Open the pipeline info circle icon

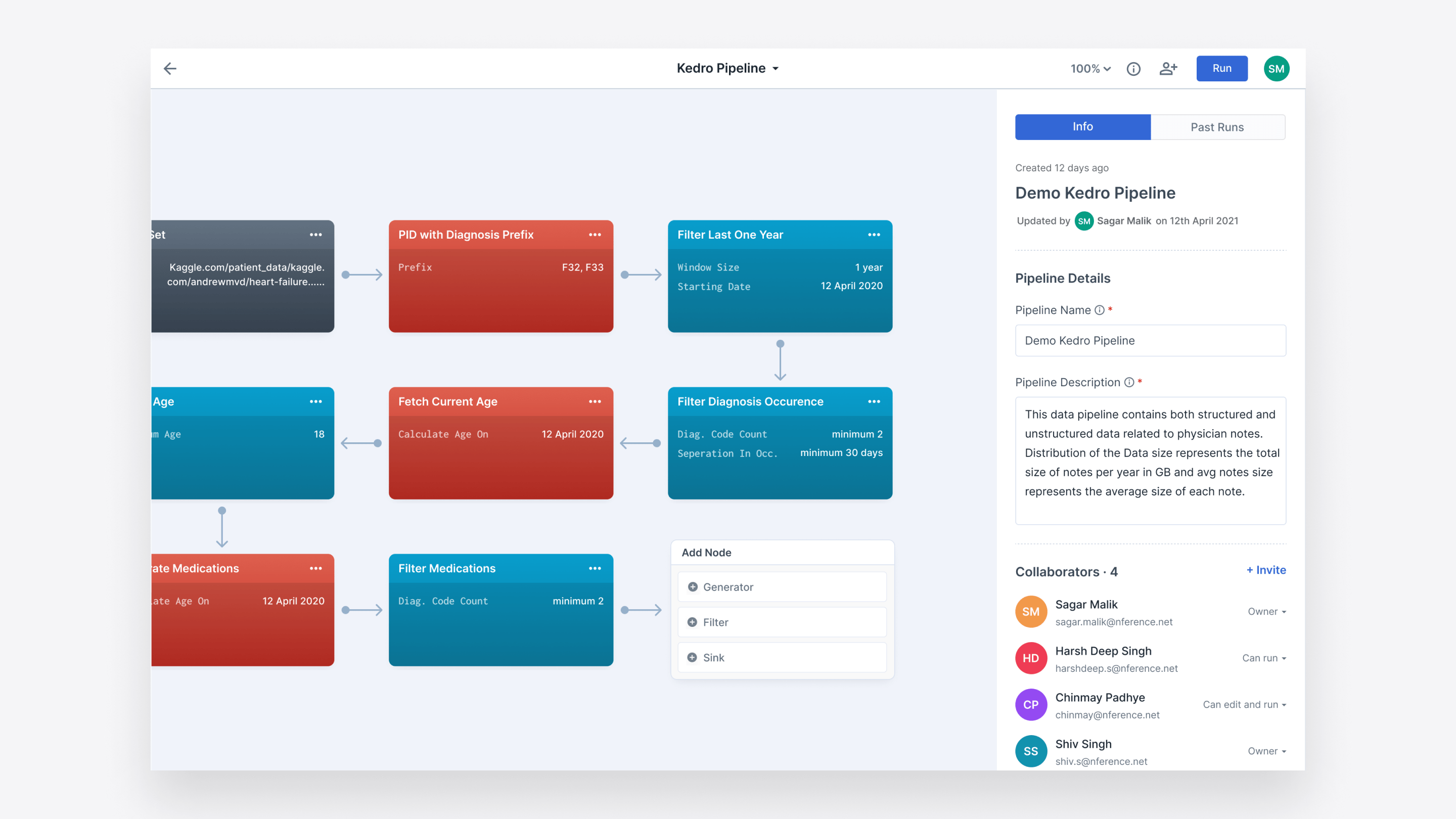[1133, 68]
